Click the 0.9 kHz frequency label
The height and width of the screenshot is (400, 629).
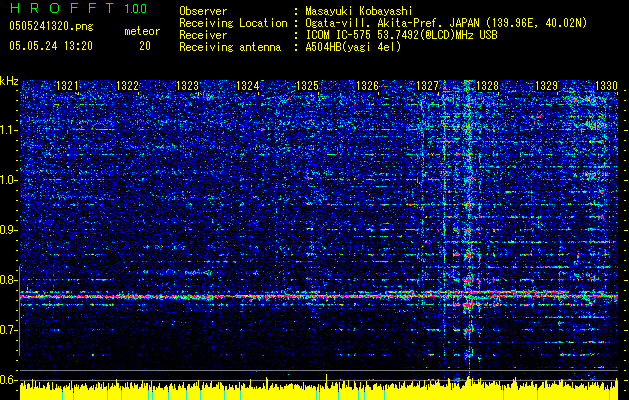pos(9,230)
